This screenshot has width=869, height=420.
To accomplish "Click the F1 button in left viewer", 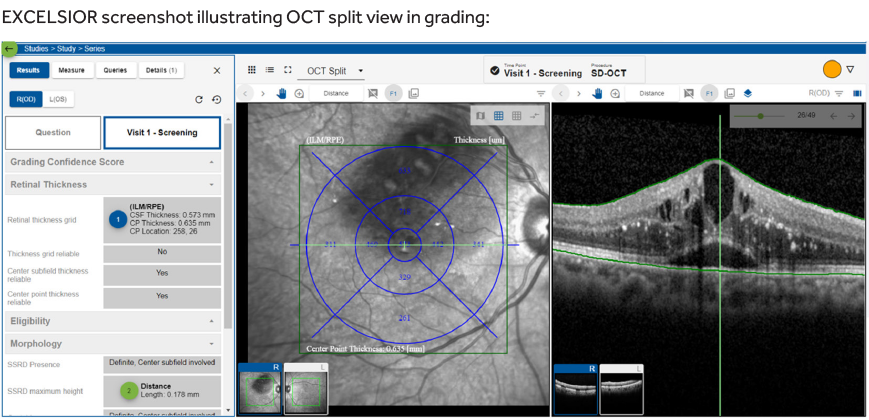I will 393,93.
